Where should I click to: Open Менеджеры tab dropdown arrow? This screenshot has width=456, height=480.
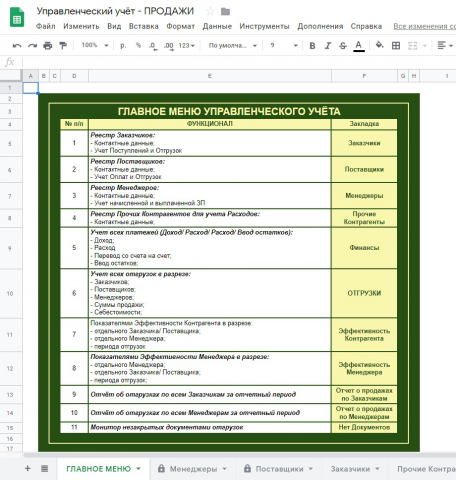pos(224,469)
